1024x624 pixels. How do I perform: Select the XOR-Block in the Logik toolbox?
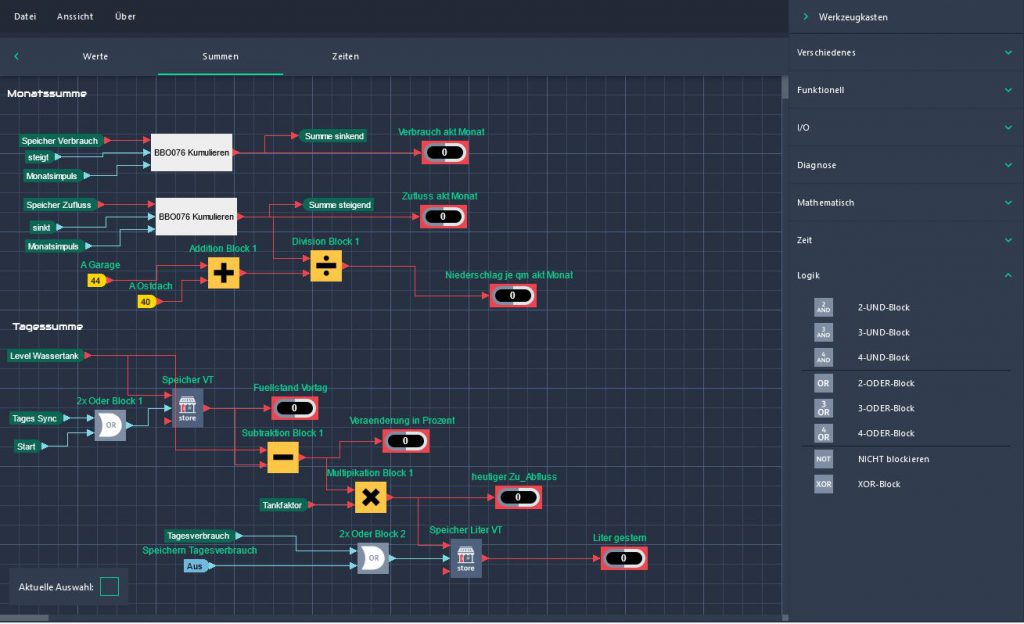[822, 483]
